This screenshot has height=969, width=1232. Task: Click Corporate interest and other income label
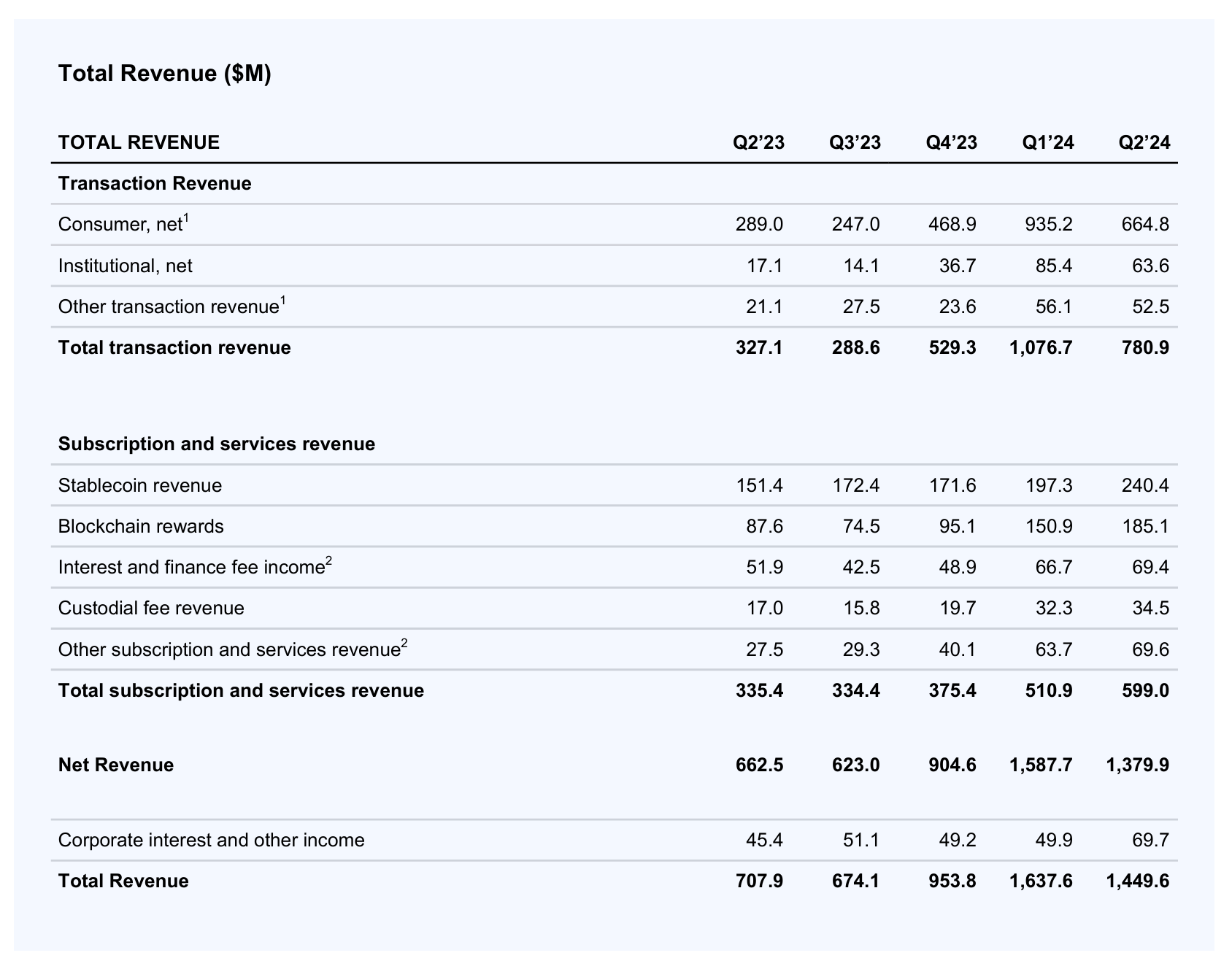click(x=211, y=840)
